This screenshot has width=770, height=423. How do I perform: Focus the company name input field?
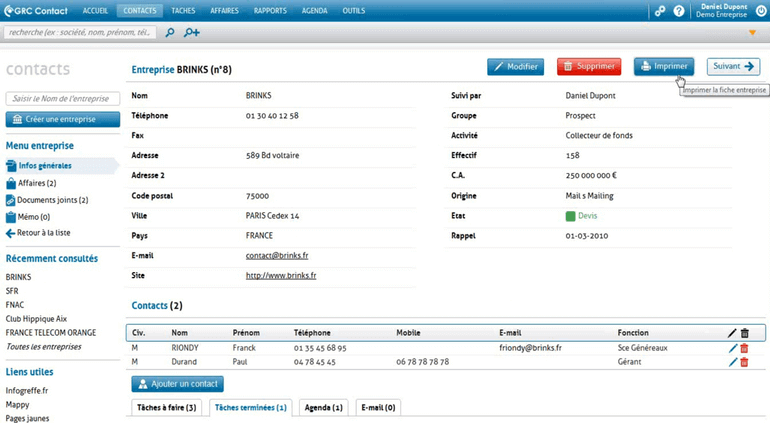[x=63, y=98]
